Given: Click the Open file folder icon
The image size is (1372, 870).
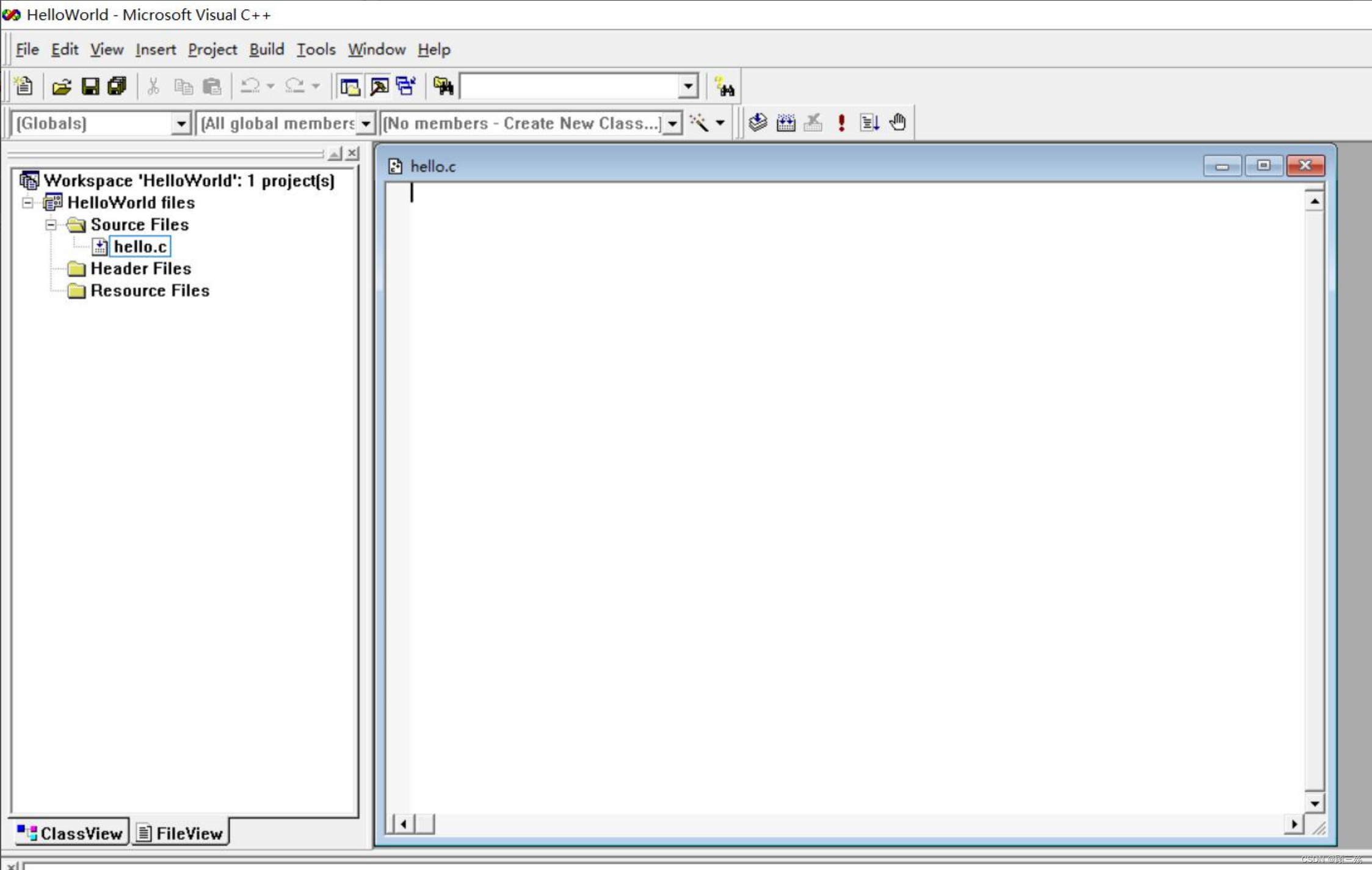Looking at the screenshot, I should 61,87.
